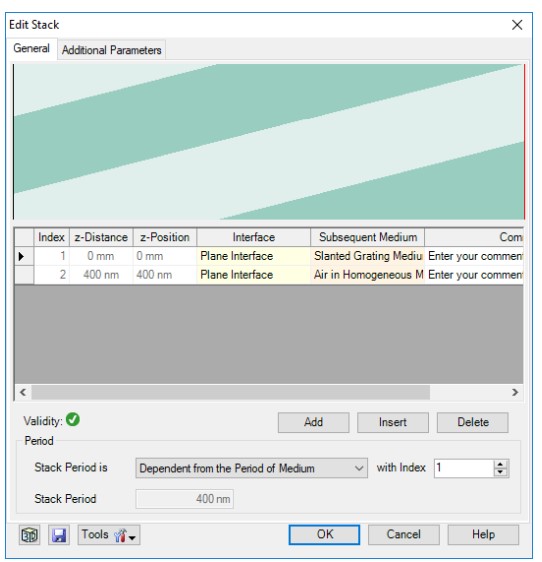Open the Tools dropdown menu

point(109,535)
